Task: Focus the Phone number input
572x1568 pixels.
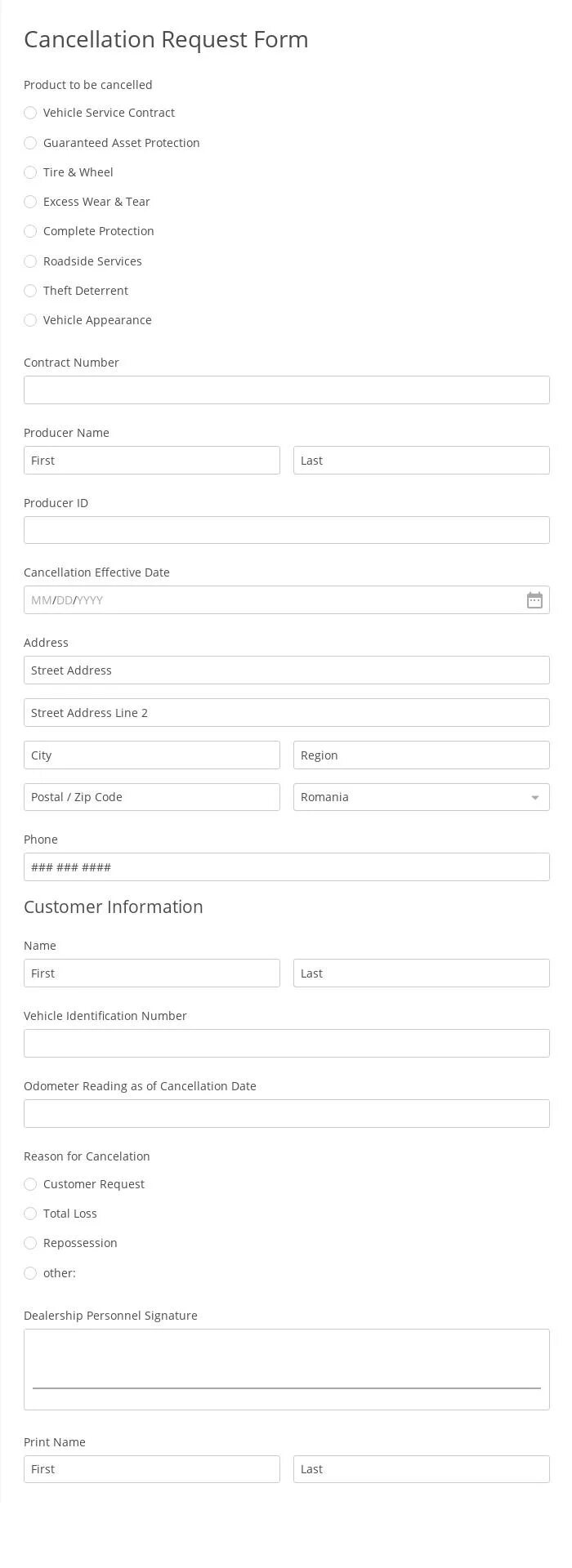Action: [x=286, y=867]
